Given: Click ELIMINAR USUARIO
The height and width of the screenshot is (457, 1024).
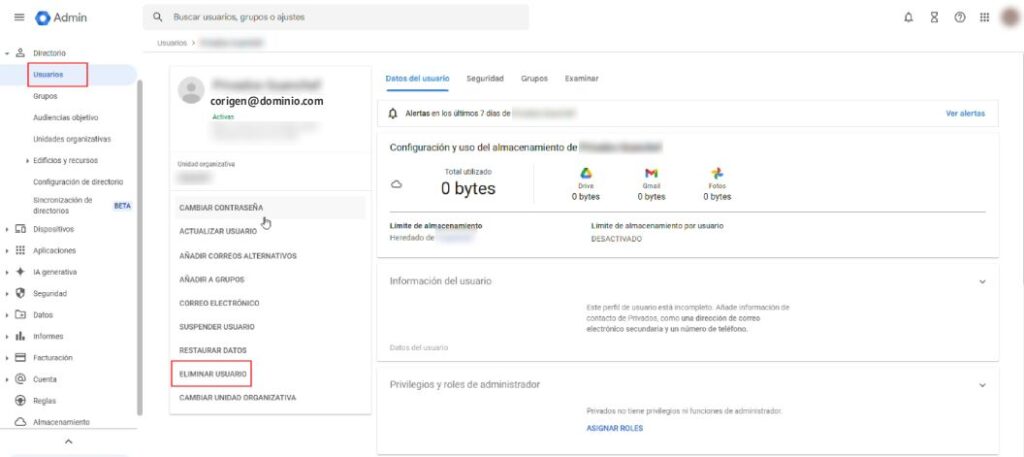Looking at the screenshot, I should tap(213, 374).
